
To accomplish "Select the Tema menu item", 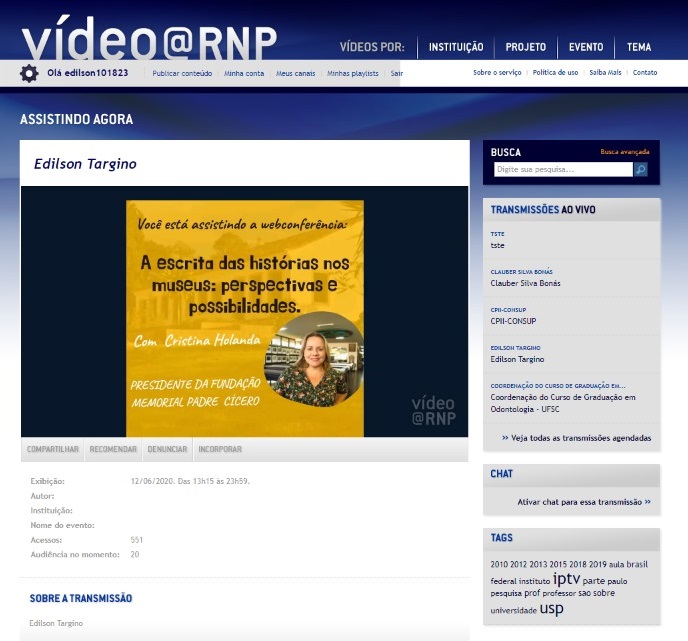I will click(639, 47).
